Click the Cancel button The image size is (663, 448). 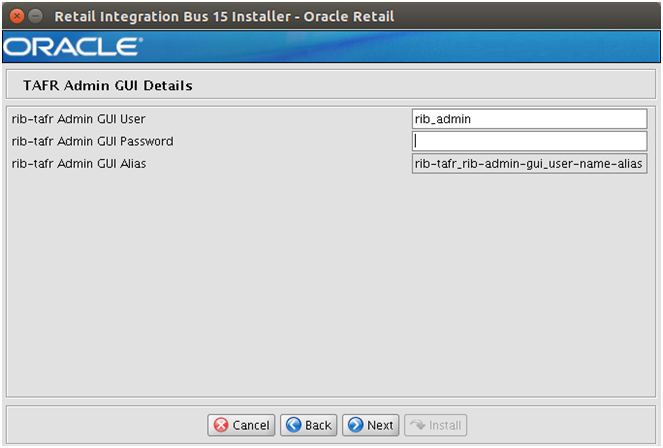coord(241,425)
